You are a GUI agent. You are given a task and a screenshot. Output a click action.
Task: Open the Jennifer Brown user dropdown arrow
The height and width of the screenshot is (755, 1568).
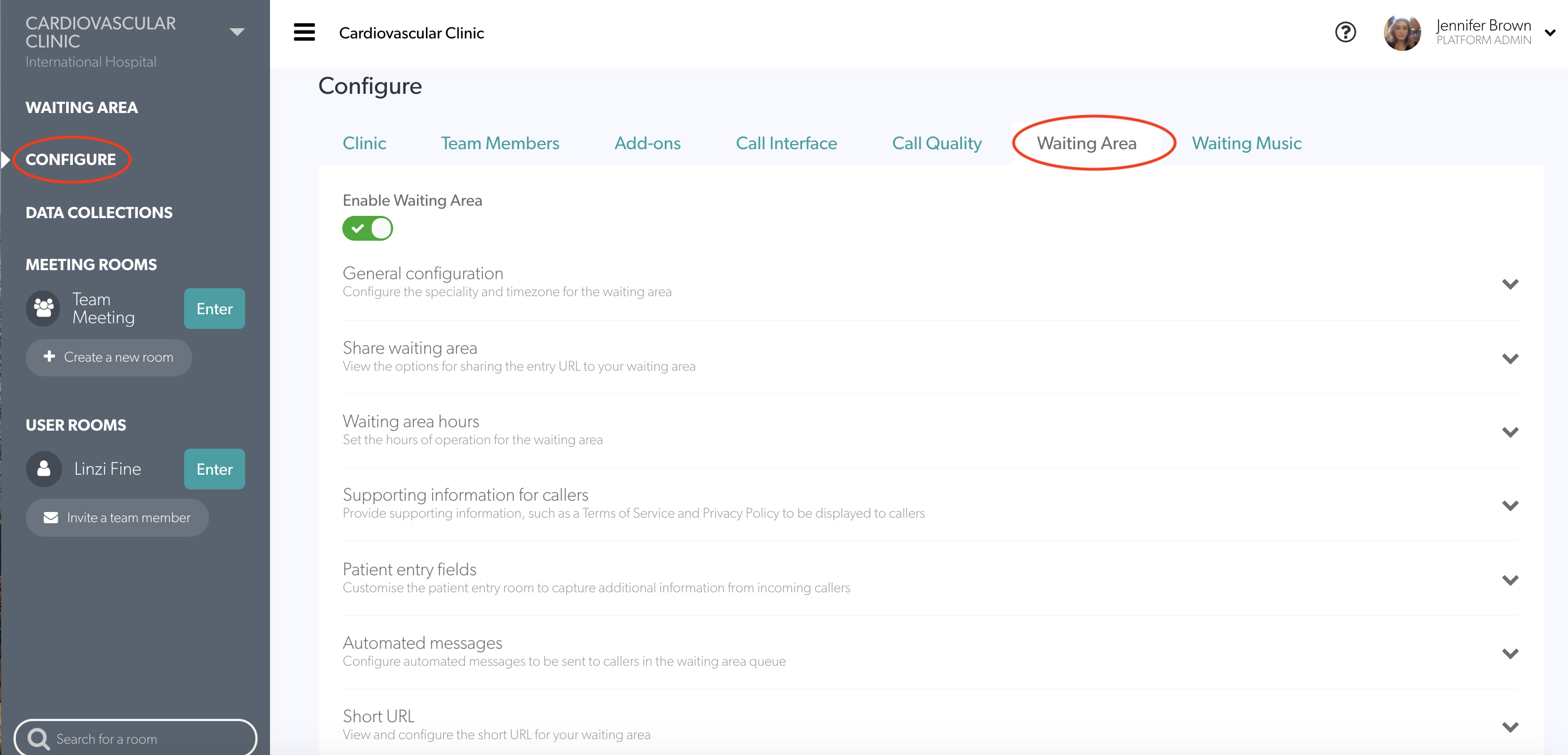[1550, 33]
